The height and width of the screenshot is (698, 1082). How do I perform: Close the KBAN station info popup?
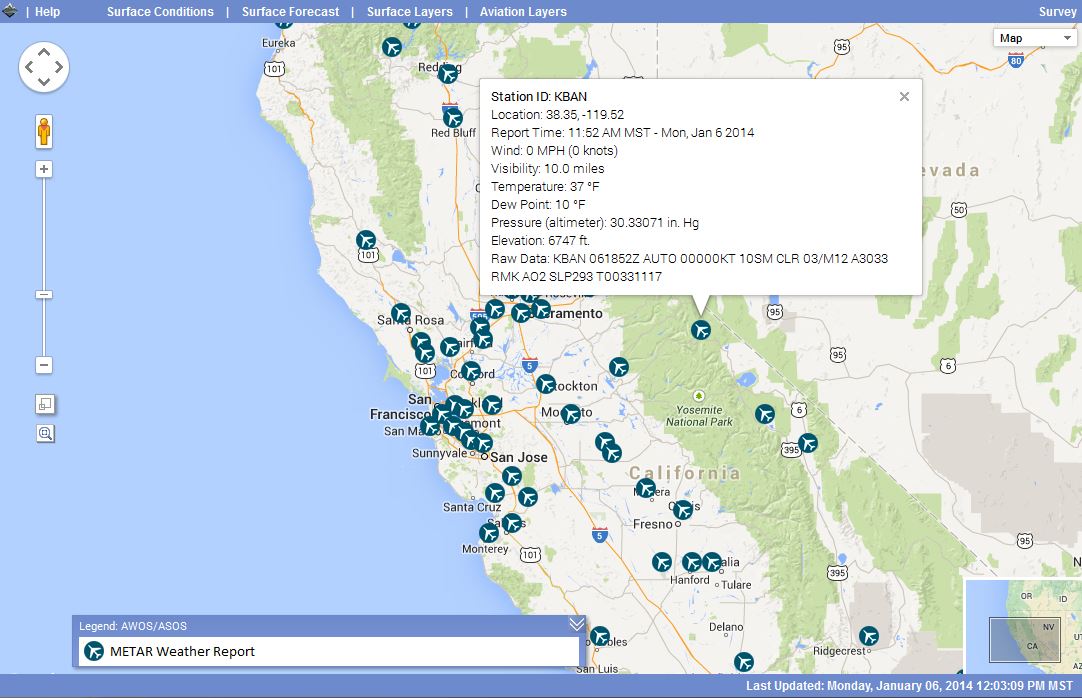(904, 96)
